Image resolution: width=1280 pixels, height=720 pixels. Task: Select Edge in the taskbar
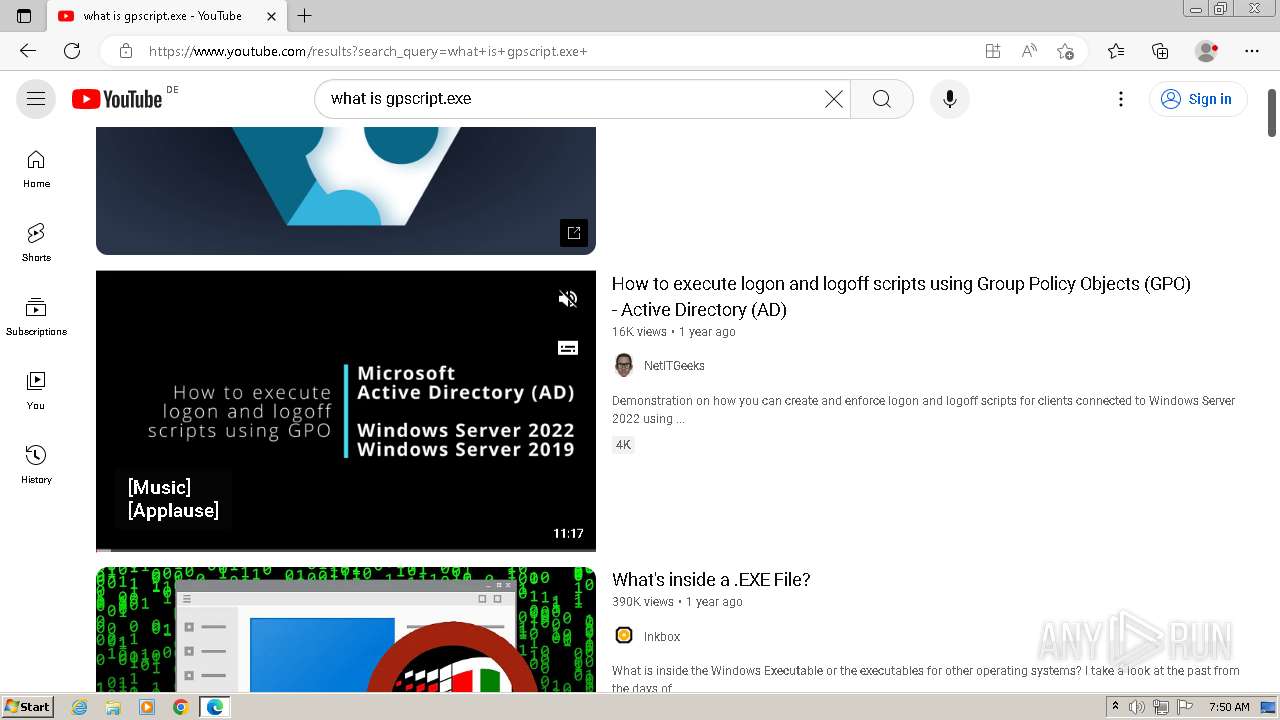pyautogui.click(x=214, y=707)
